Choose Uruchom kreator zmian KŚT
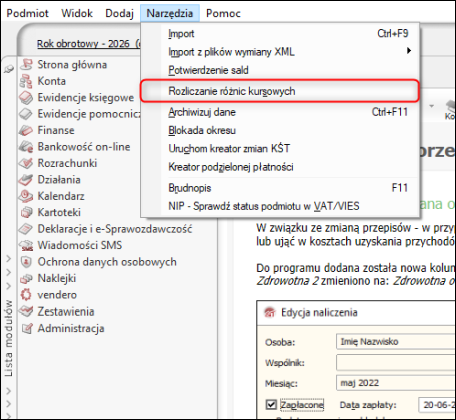Viewport: 456px width, 420px height. point(280,148)
